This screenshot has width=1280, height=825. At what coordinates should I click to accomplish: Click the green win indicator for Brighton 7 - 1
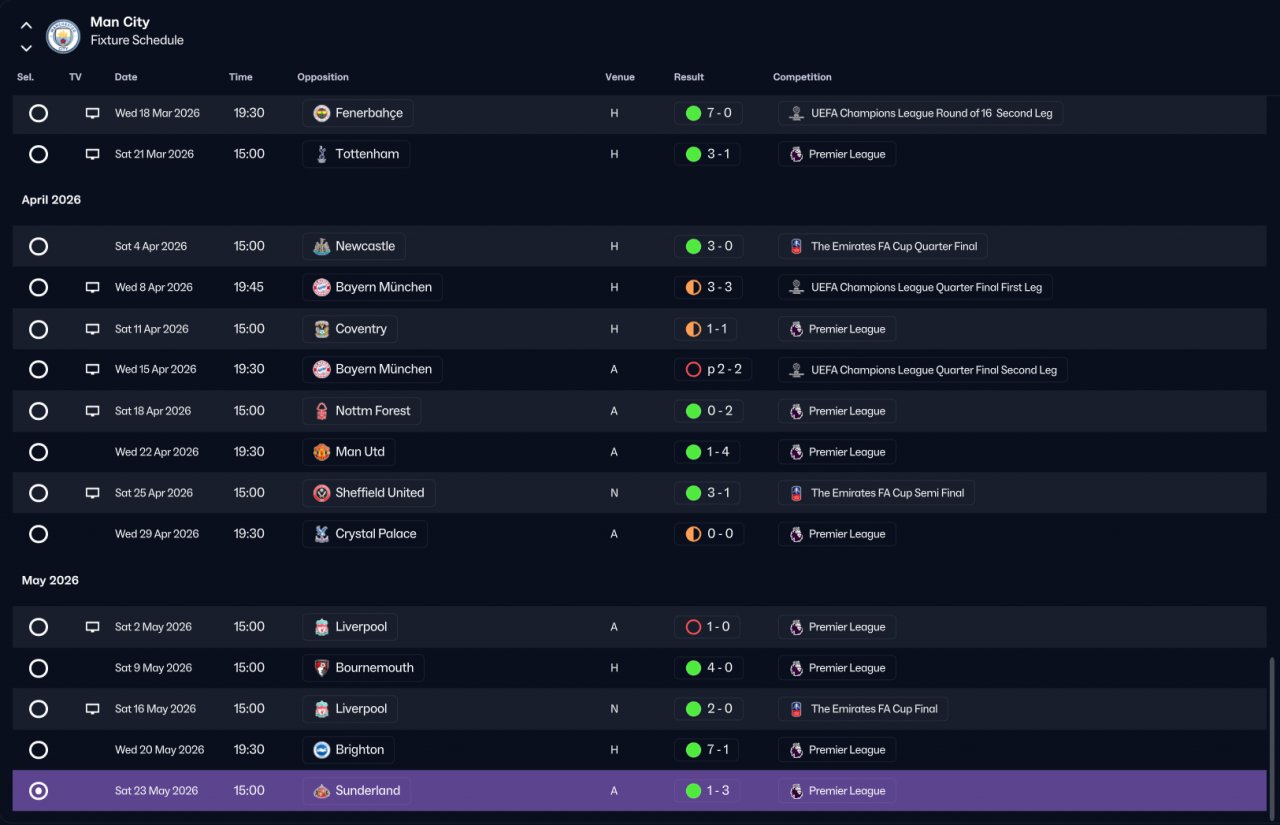693,750
